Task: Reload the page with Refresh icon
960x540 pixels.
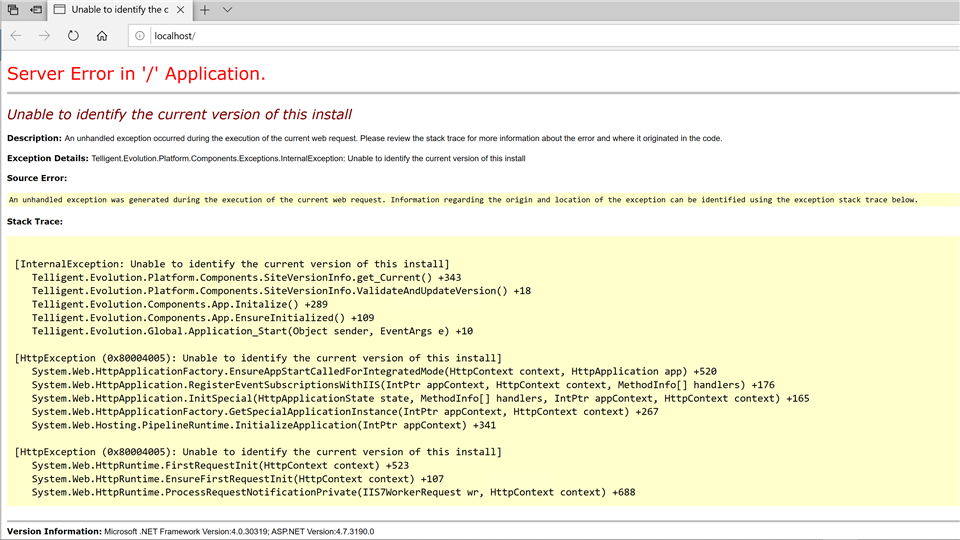Action: [x=73, y=36]
